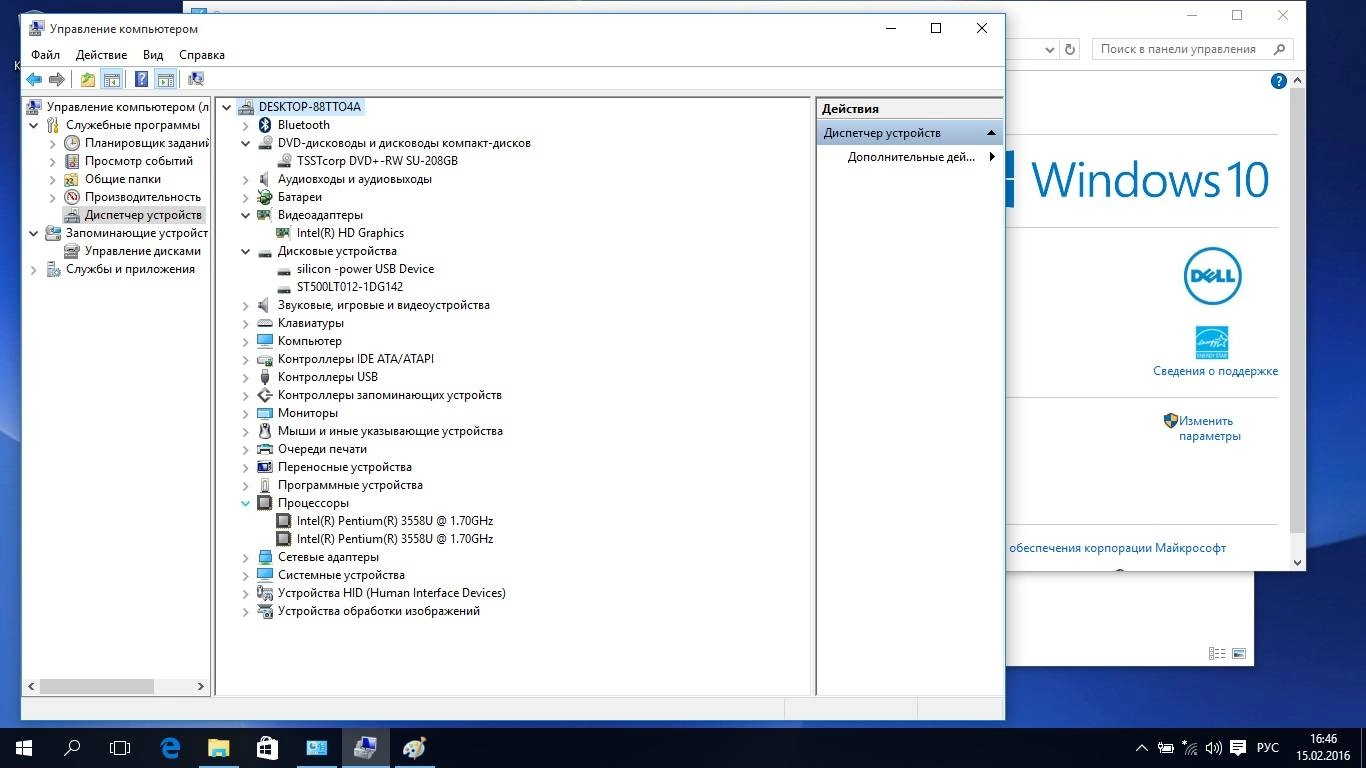Select the Контроллеры USB icon
The width and height of the screenshot is (1366, 768).
(265, 377)
